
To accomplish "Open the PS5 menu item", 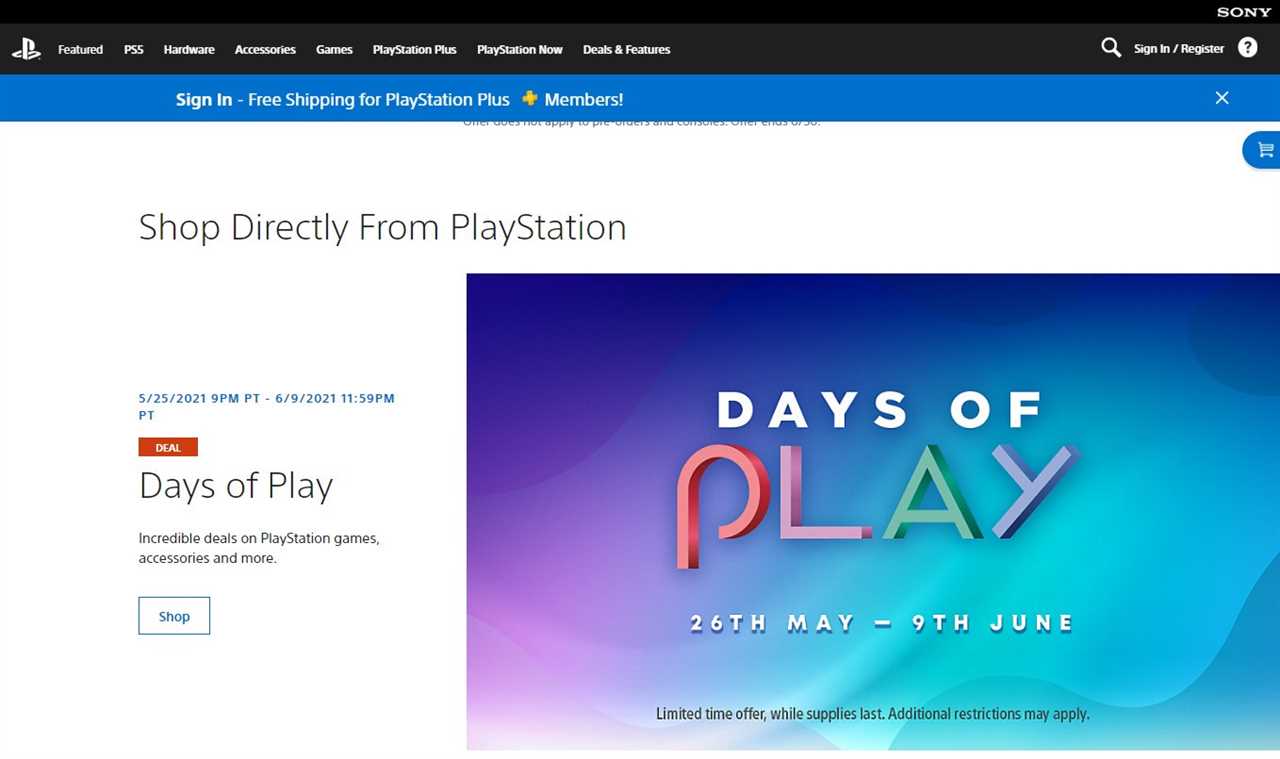I will 134,49.
